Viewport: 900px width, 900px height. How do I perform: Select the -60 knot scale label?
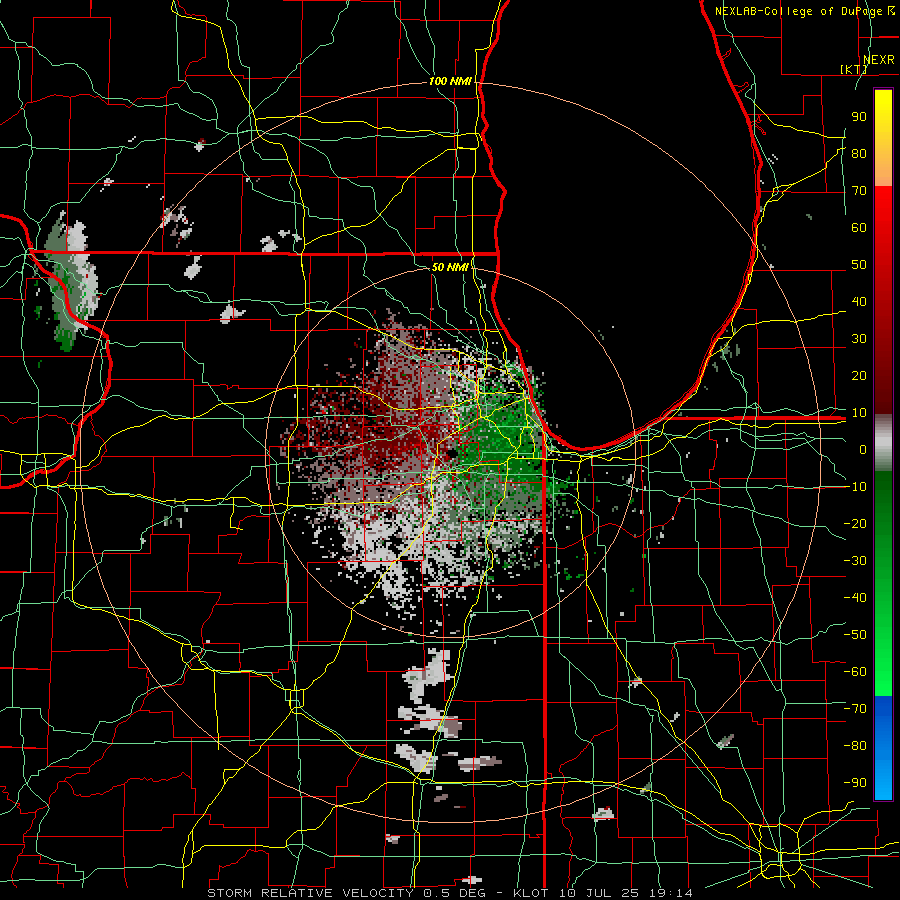coord(855,672)
